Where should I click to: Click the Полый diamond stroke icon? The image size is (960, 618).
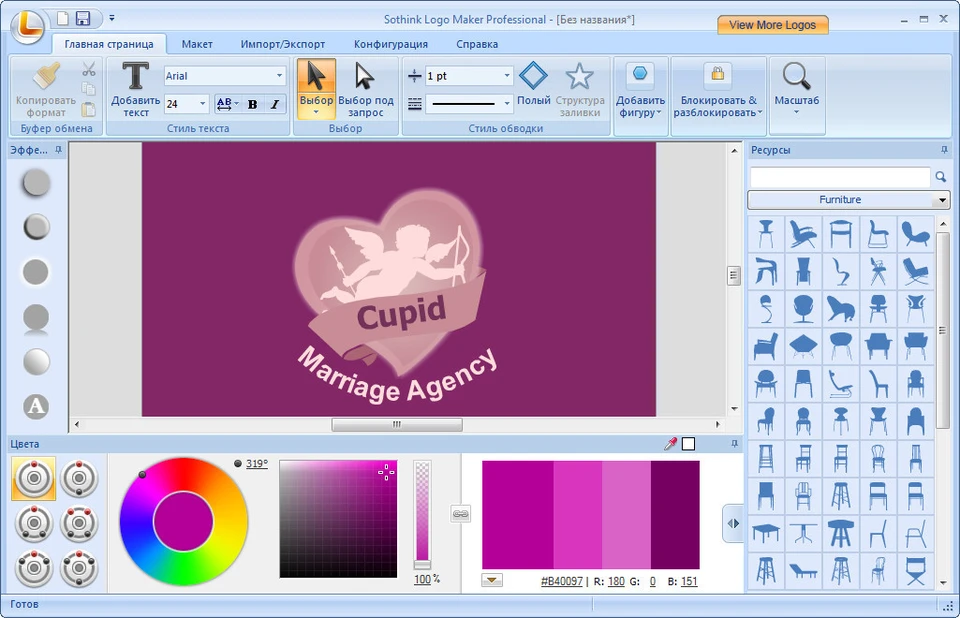(533, 76)
